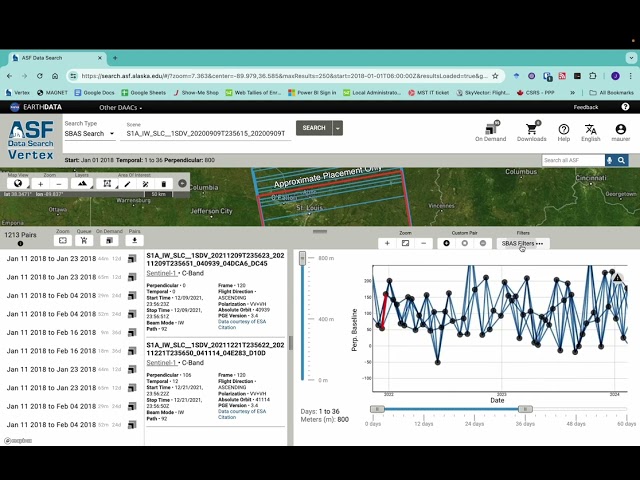Click the SEARCH button
The image size is (640, 480).
[x=314, y=128]
